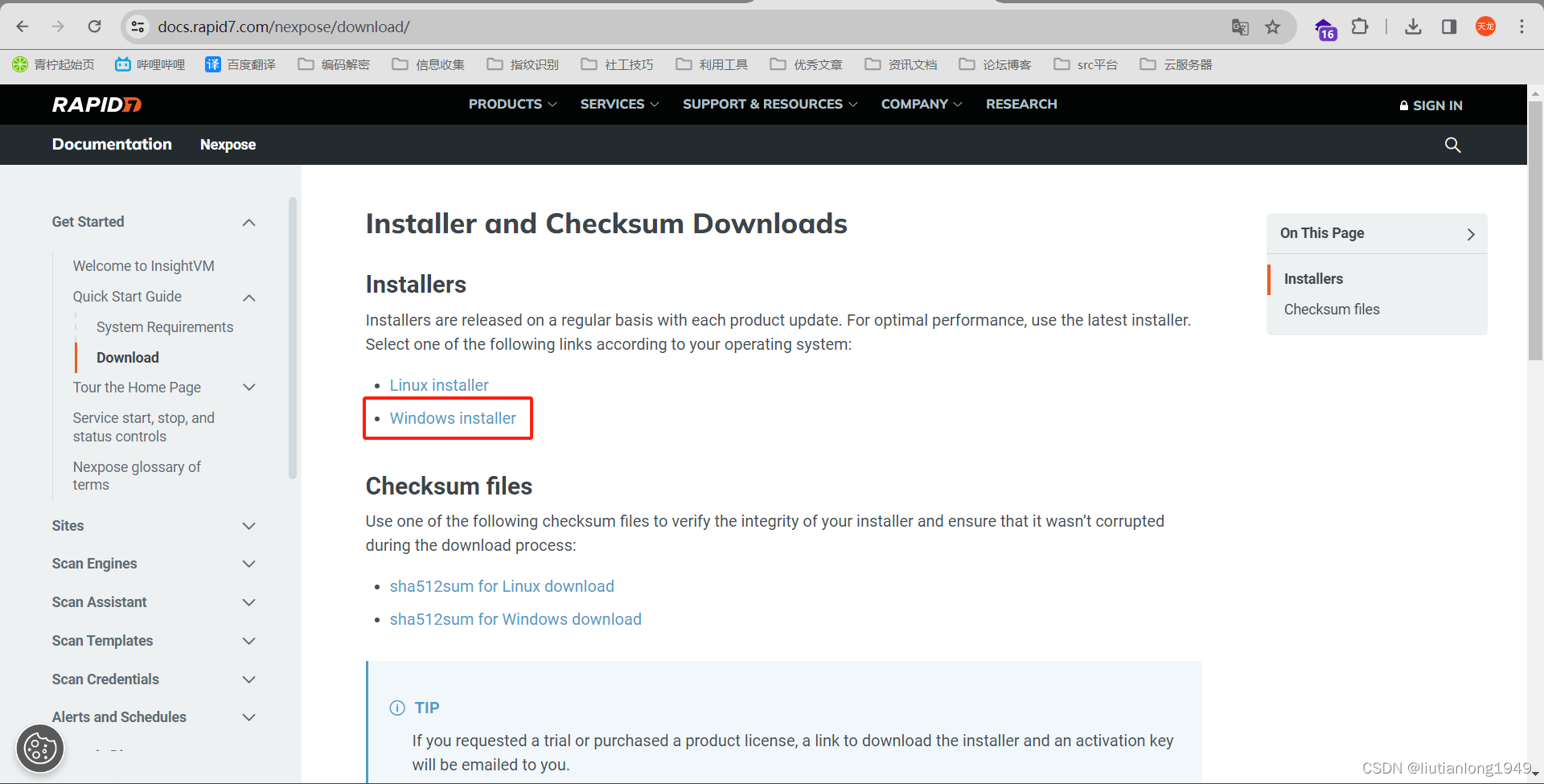Expand the Scan Templates section chevron
The image size is (1544, 784).
tap(249, 641)
